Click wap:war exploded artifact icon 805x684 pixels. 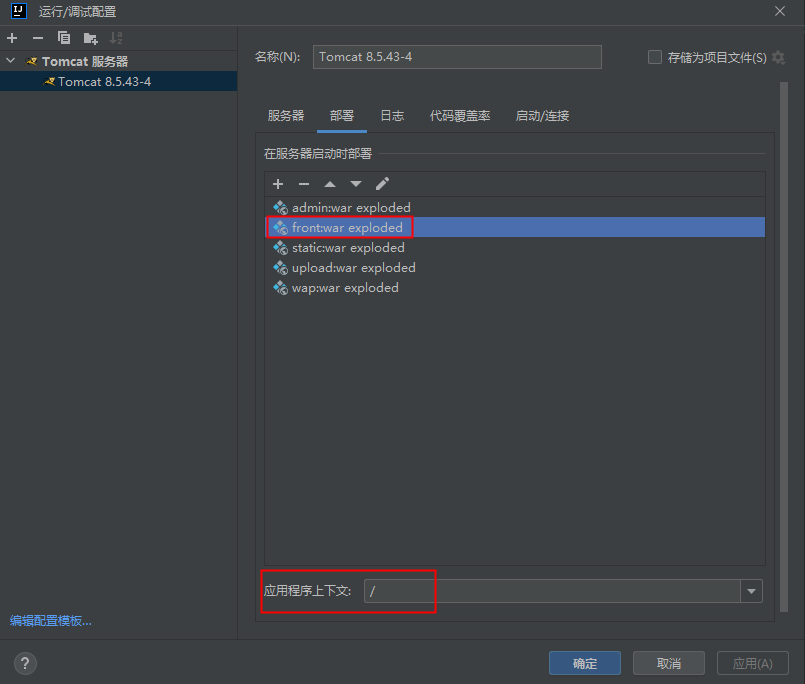(280, 288)
